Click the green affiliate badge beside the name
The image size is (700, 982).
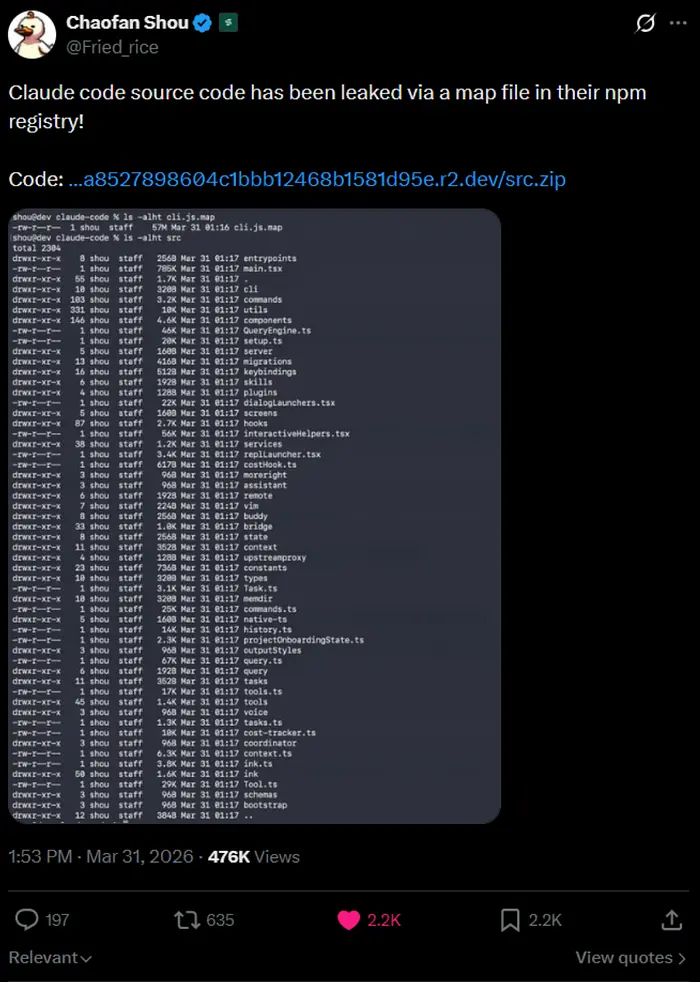click(x=228, y=23)
